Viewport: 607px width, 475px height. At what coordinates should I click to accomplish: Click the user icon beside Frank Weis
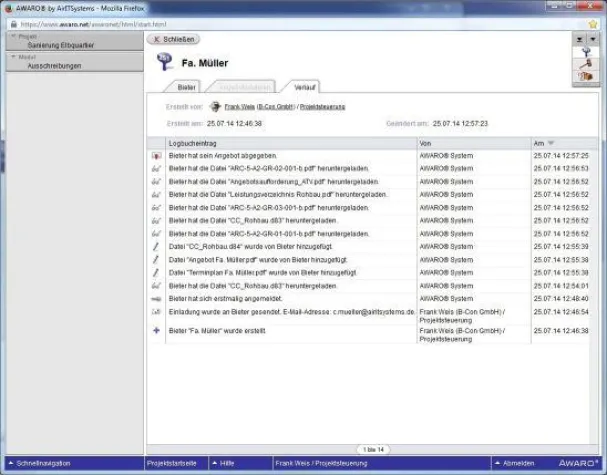(x=215, y=105)
